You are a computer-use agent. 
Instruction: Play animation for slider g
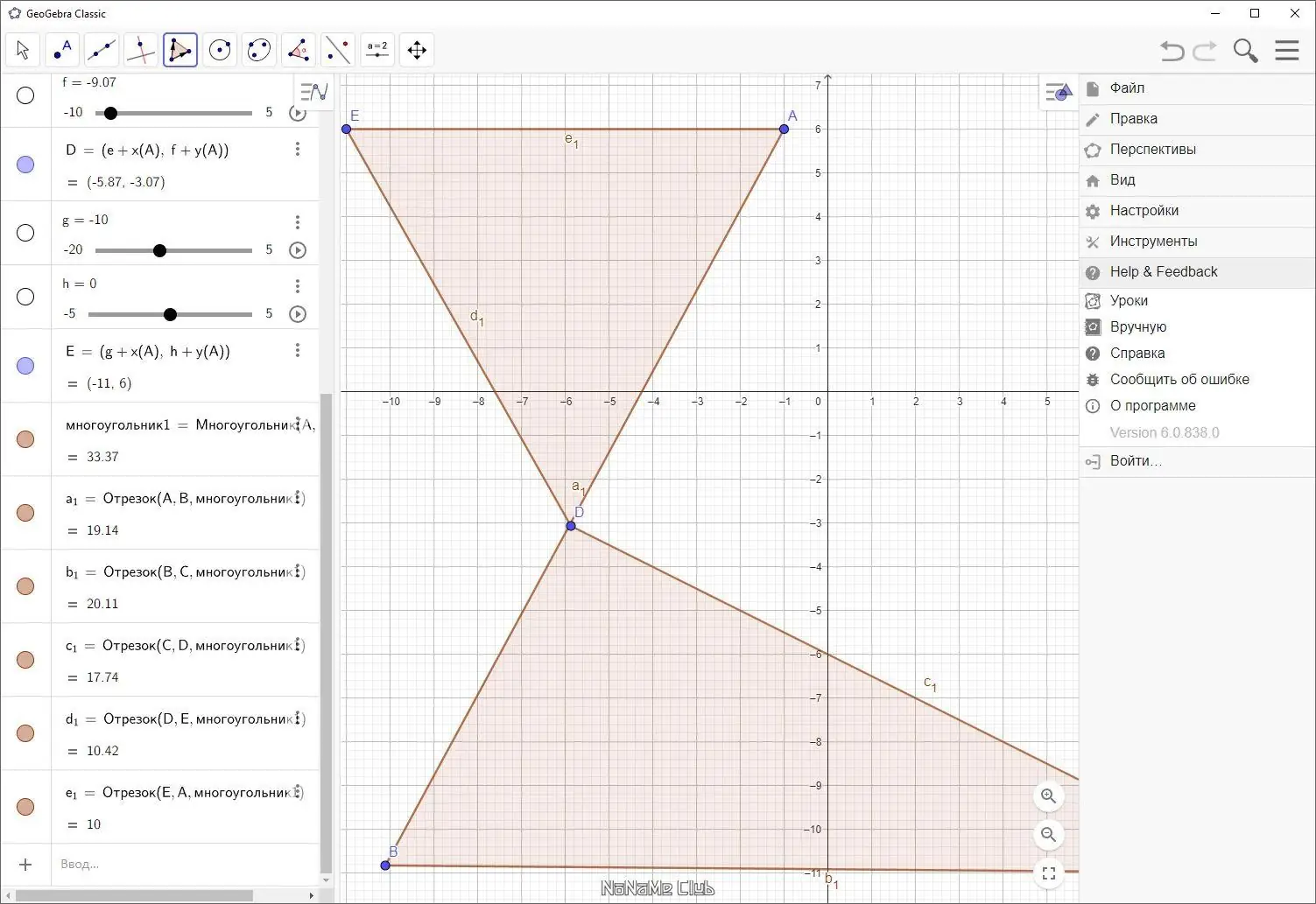click(x=298, y=250)
